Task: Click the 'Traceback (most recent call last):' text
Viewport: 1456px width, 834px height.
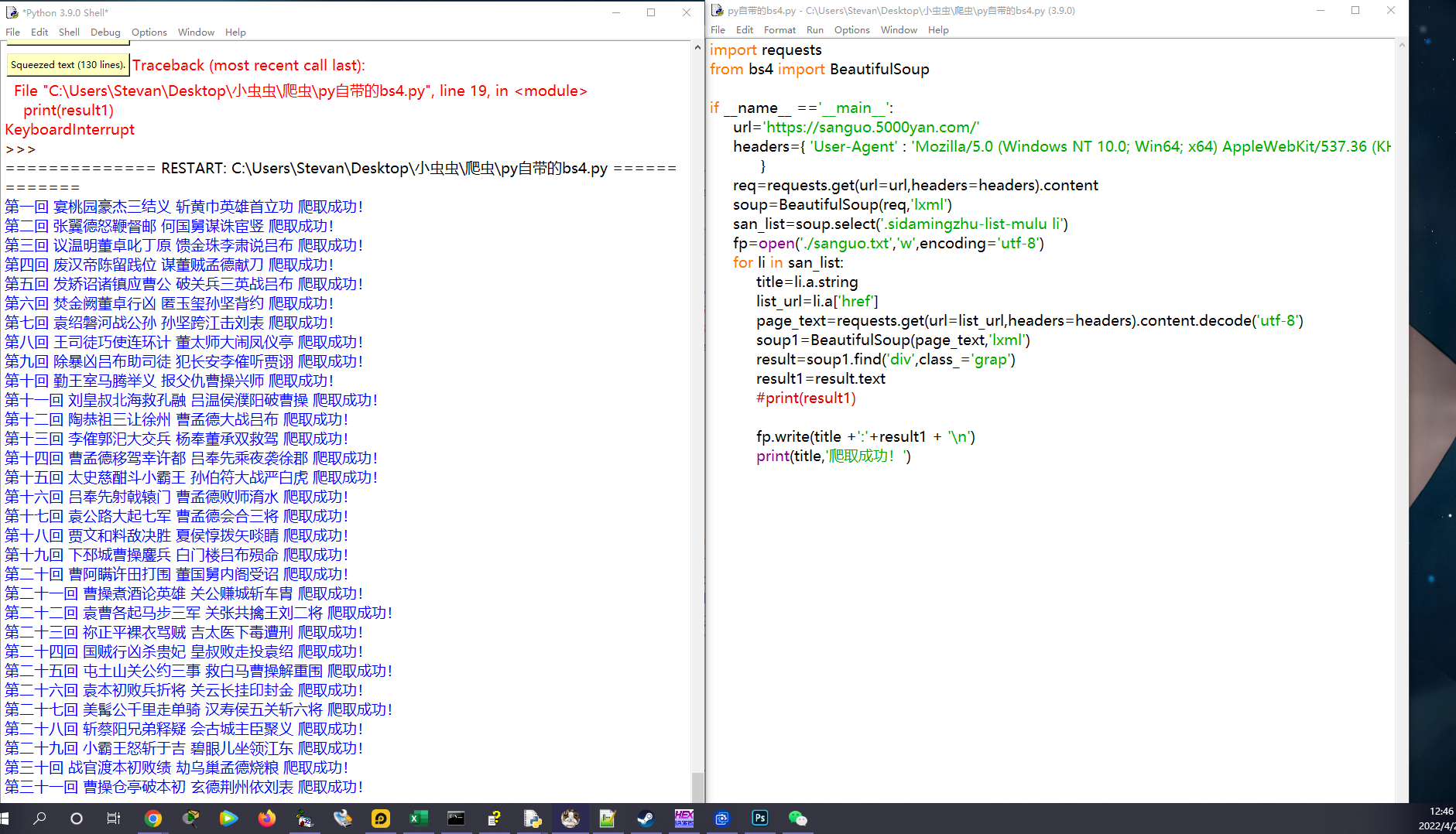Action: [248, 65]
